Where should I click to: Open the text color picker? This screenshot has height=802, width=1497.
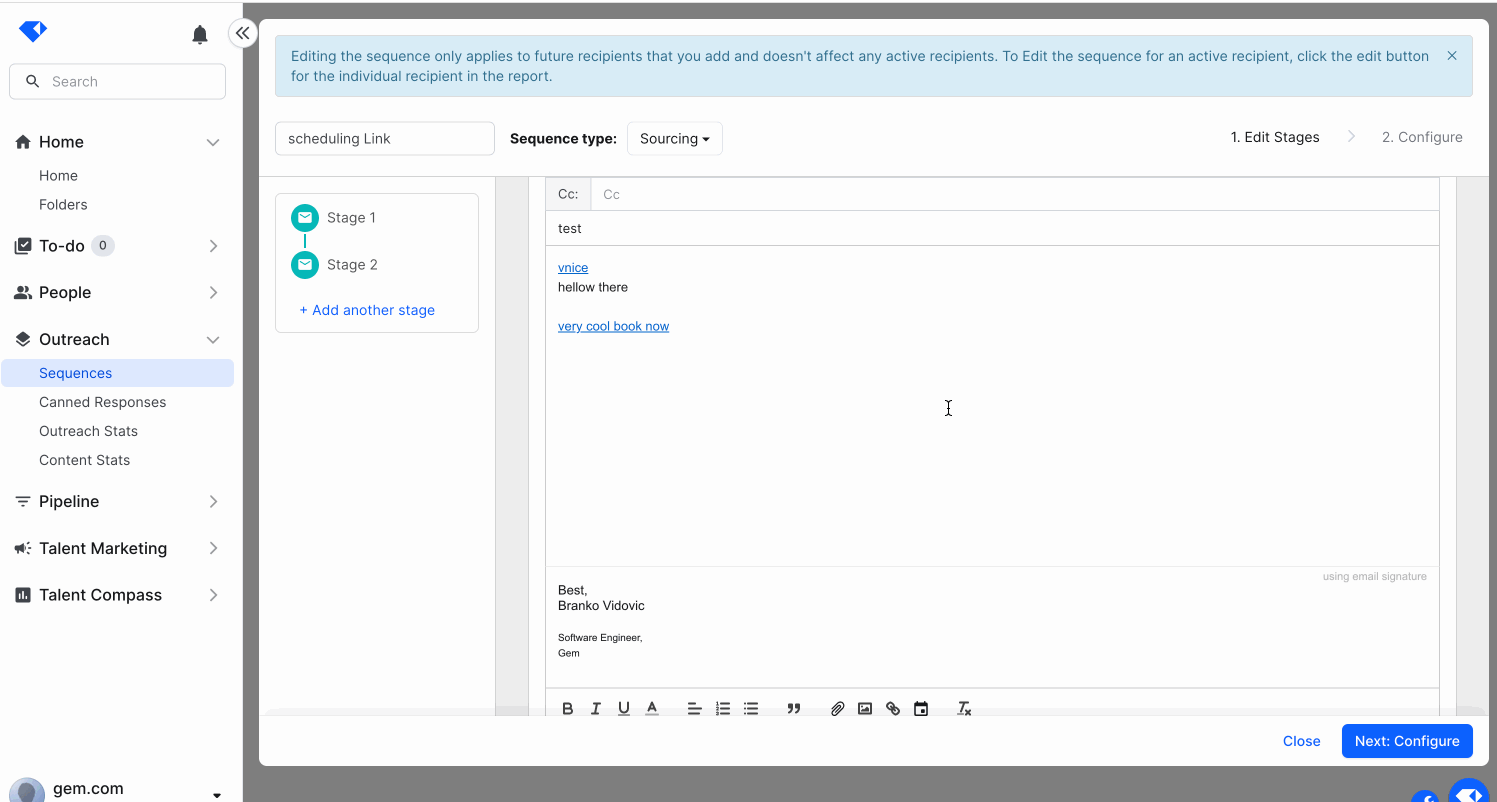tap(652, 708)
